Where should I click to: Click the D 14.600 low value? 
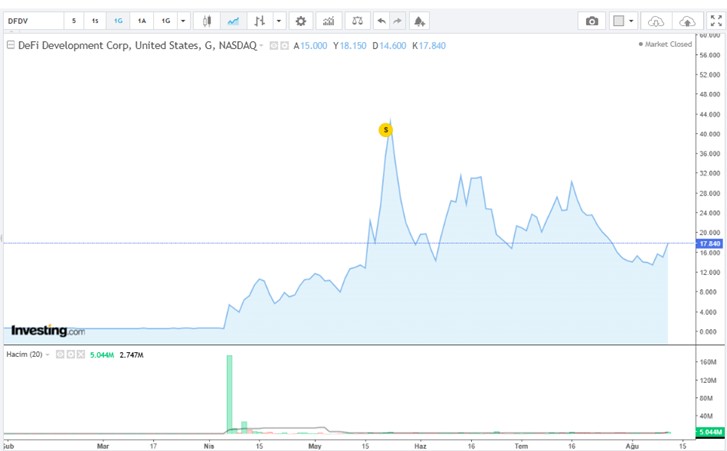[x=389, y=45]
